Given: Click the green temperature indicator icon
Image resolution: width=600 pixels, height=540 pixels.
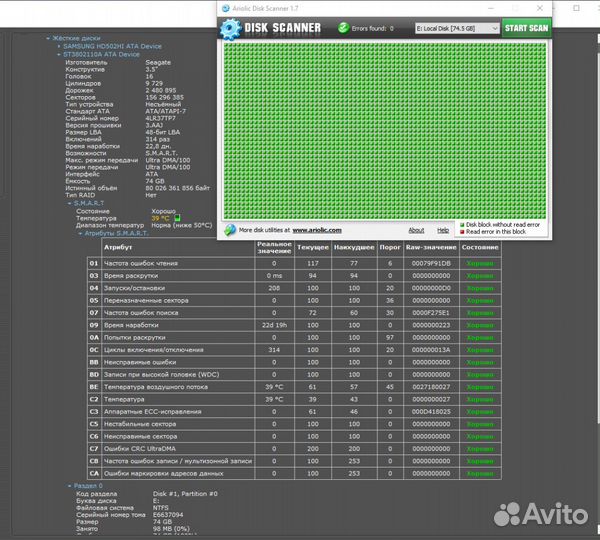Looking at the screenshot, I should (177, 218).
